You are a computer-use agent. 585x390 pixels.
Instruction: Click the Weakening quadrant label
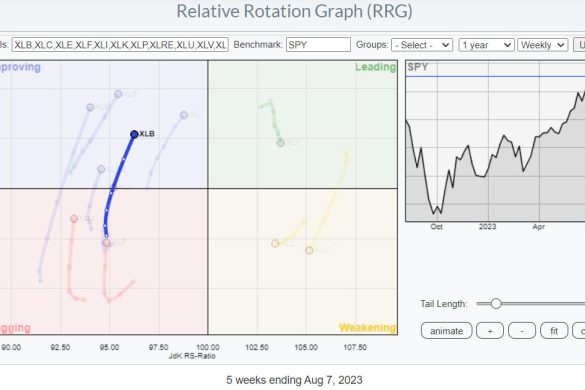pyautogui.click(x=367, y=327)
